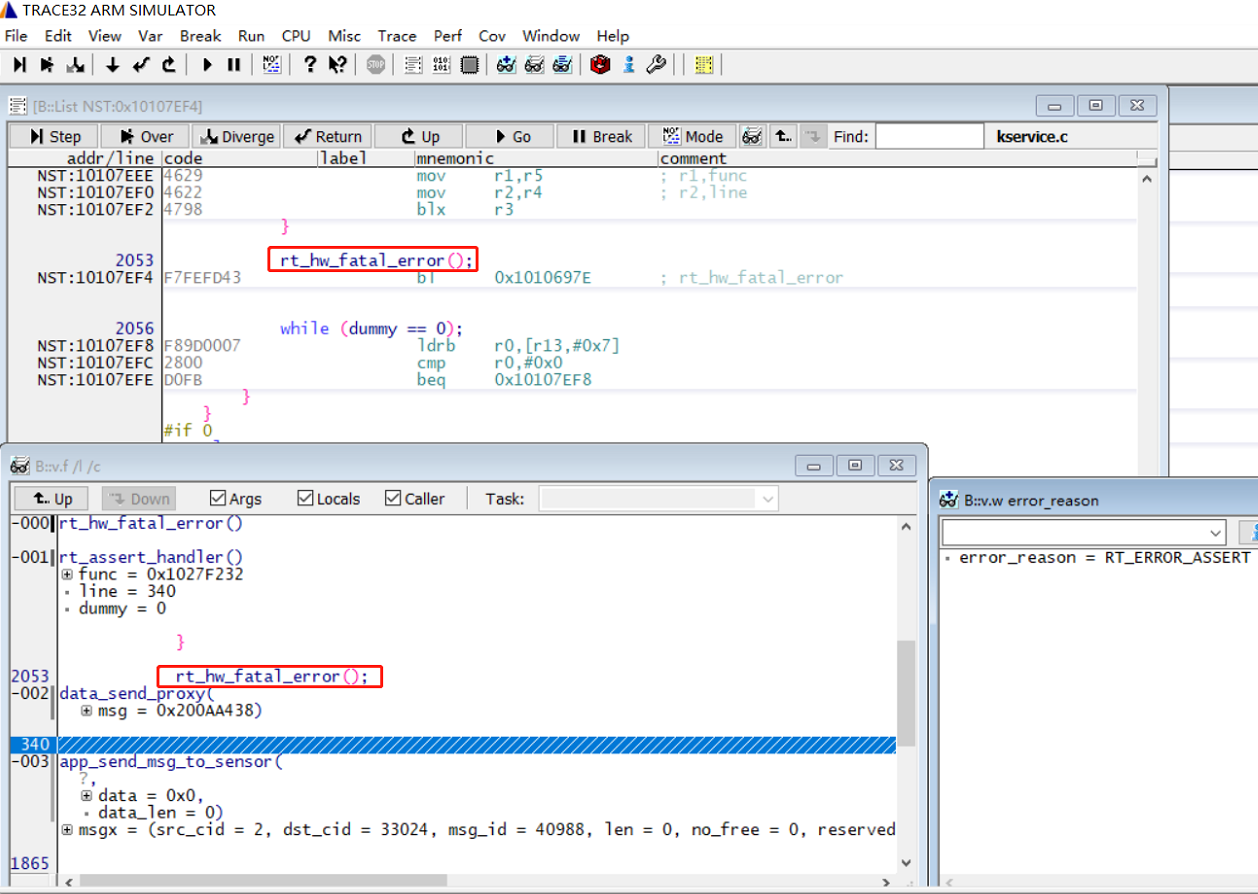Open the Window menu

coord(551,36)
